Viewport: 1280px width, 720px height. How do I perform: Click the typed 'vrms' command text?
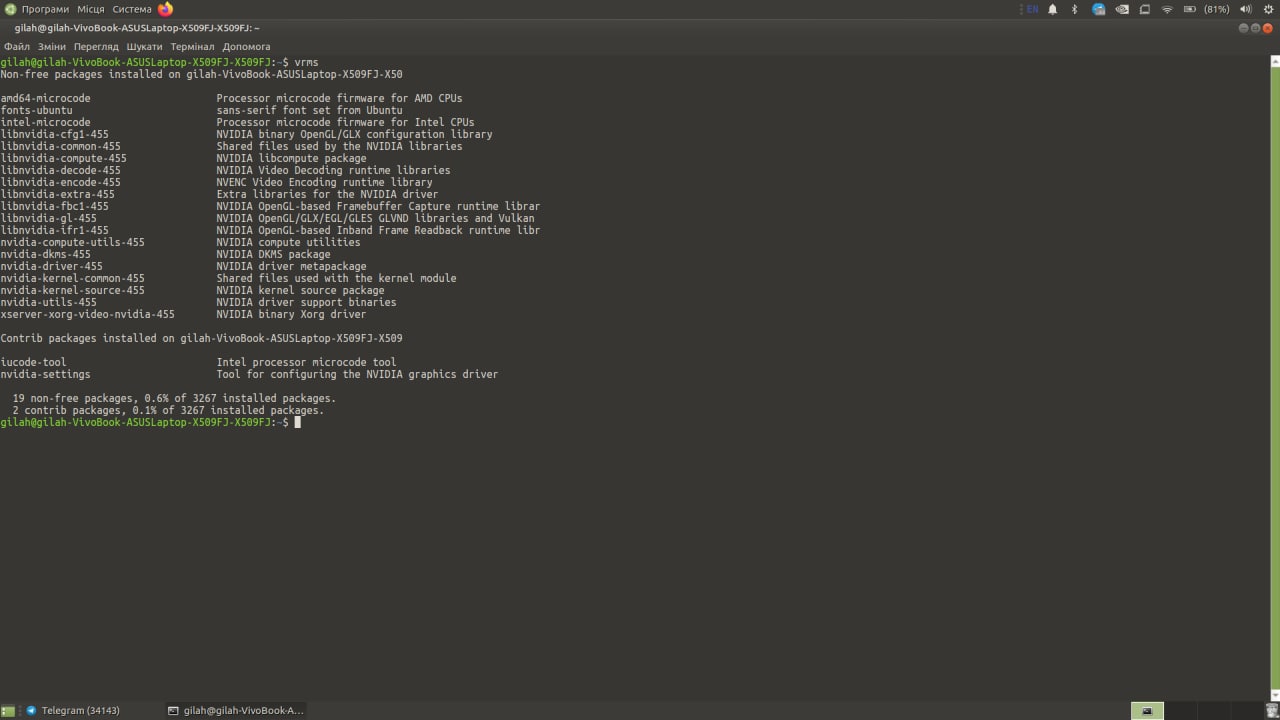tap(306, 62)
